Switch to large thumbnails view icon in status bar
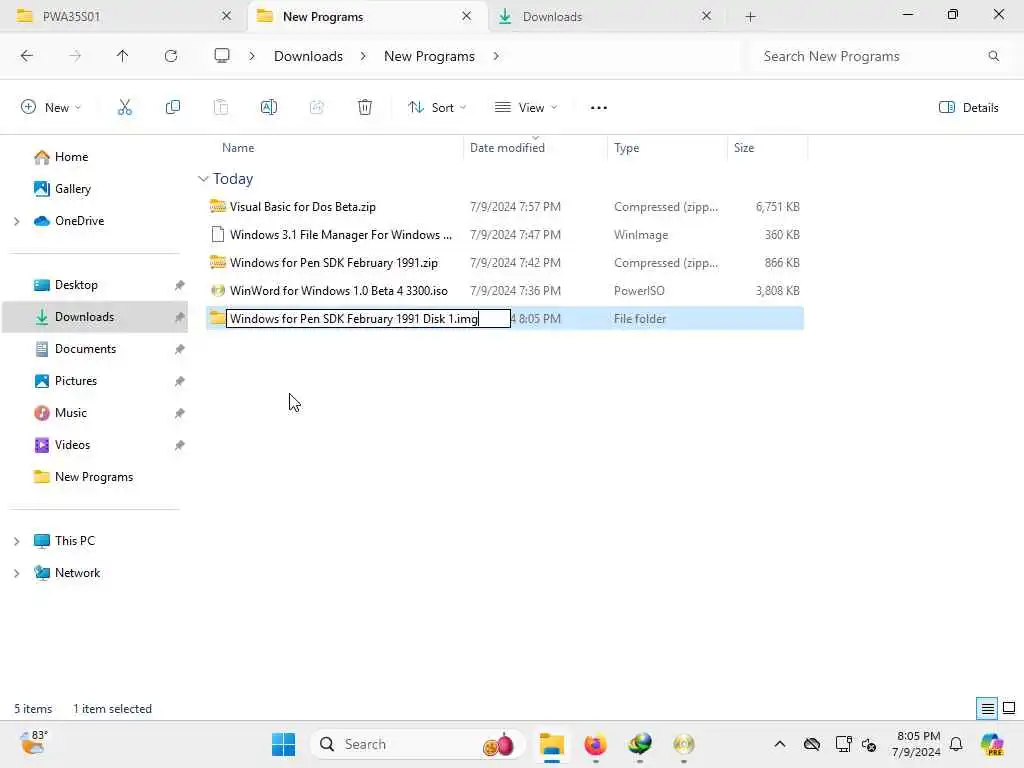 point(1009,709)
